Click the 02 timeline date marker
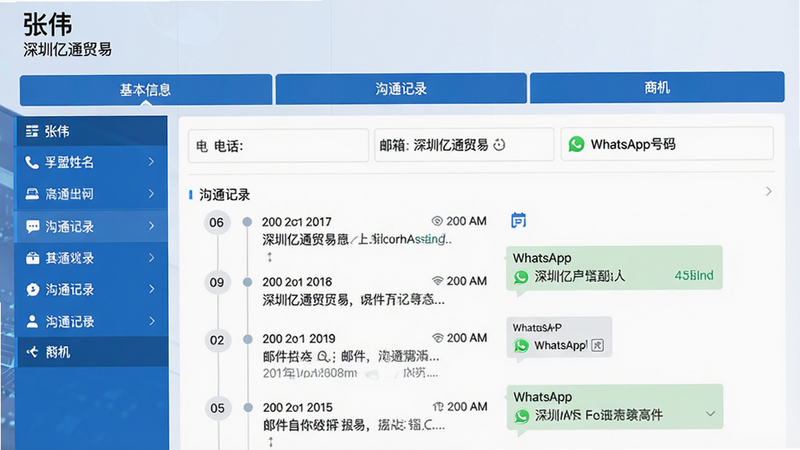The width and height of the screenshot is (800, 450). (x=217, y=340)
